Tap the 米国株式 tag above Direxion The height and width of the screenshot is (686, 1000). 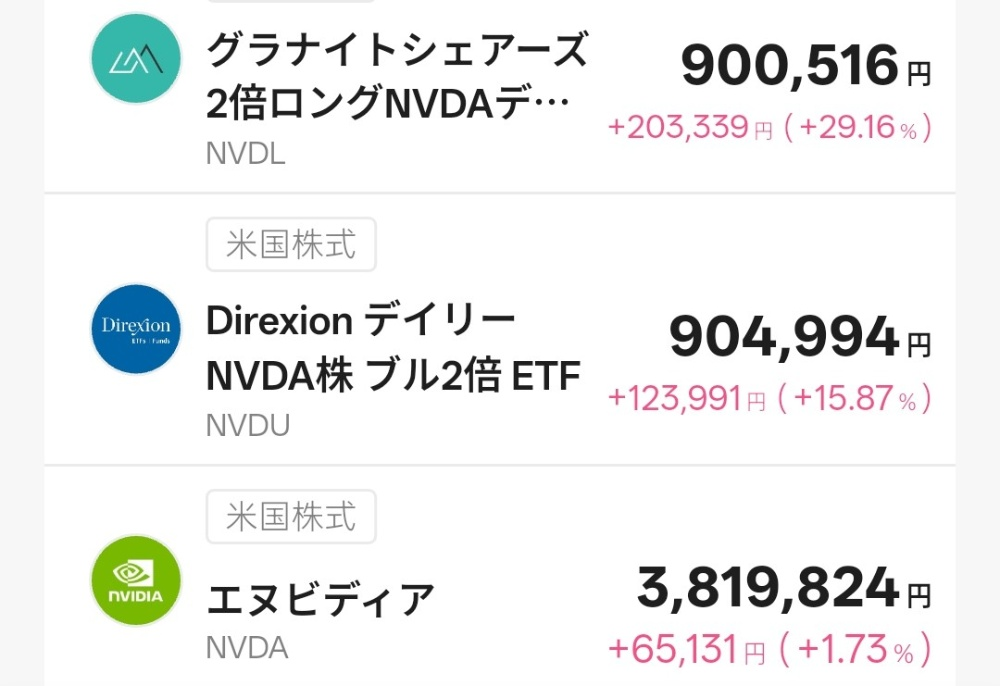click(291, 245)
